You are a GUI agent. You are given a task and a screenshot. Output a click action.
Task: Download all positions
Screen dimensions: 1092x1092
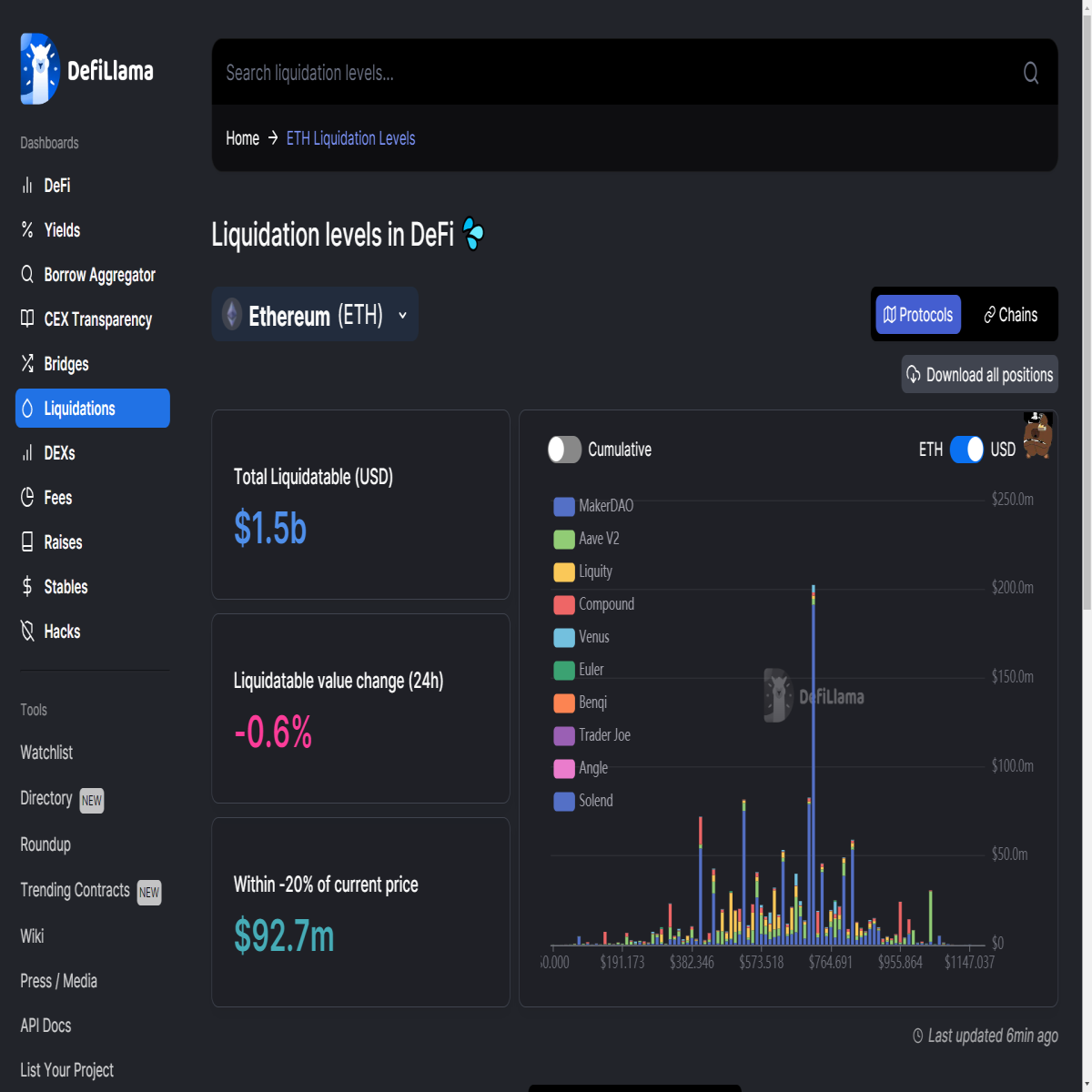[980, 375]
